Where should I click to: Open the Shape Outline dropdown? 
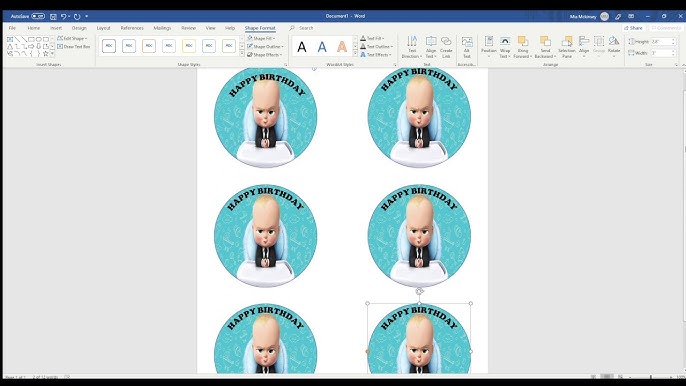[266, 46]
